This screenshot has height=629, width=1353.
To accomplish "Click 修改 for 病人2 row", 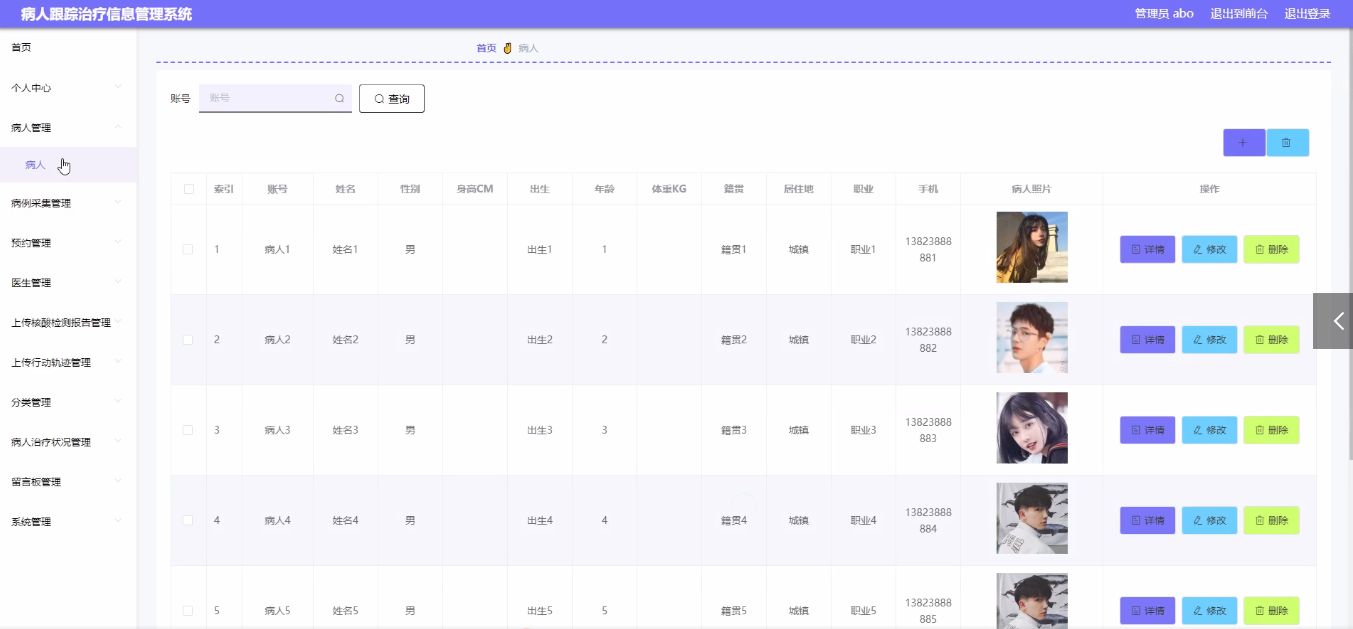I will pos(1209,340).
